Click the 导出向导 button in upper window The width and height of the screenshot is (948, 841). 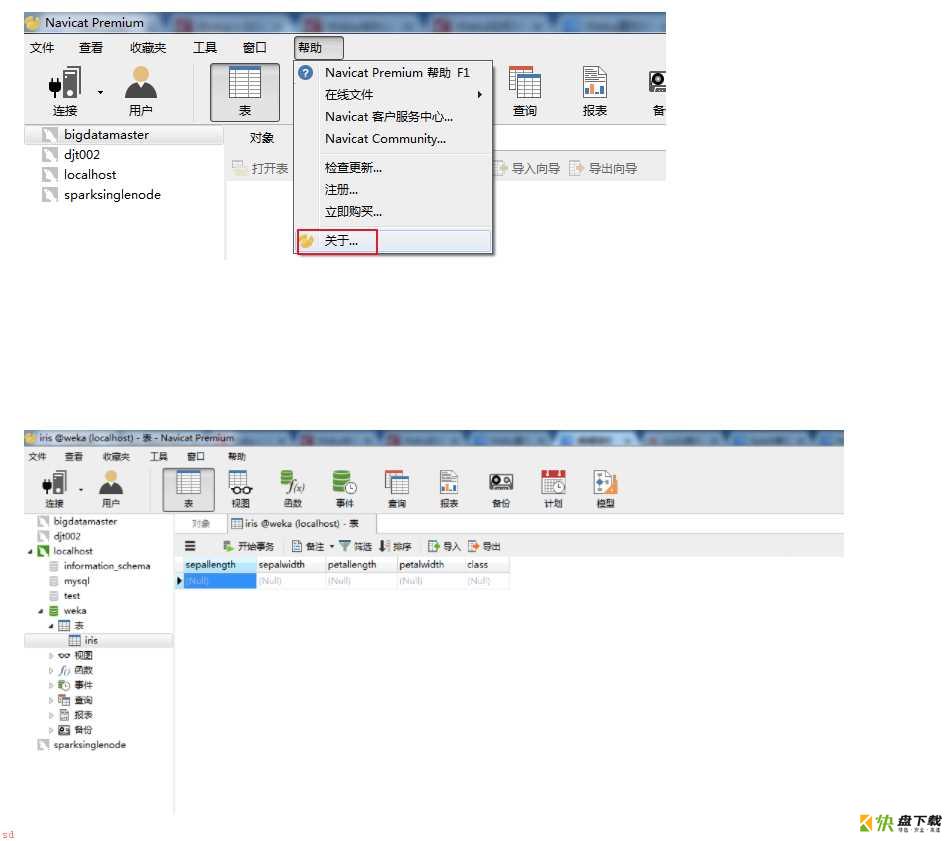click(x=603, y=169)
